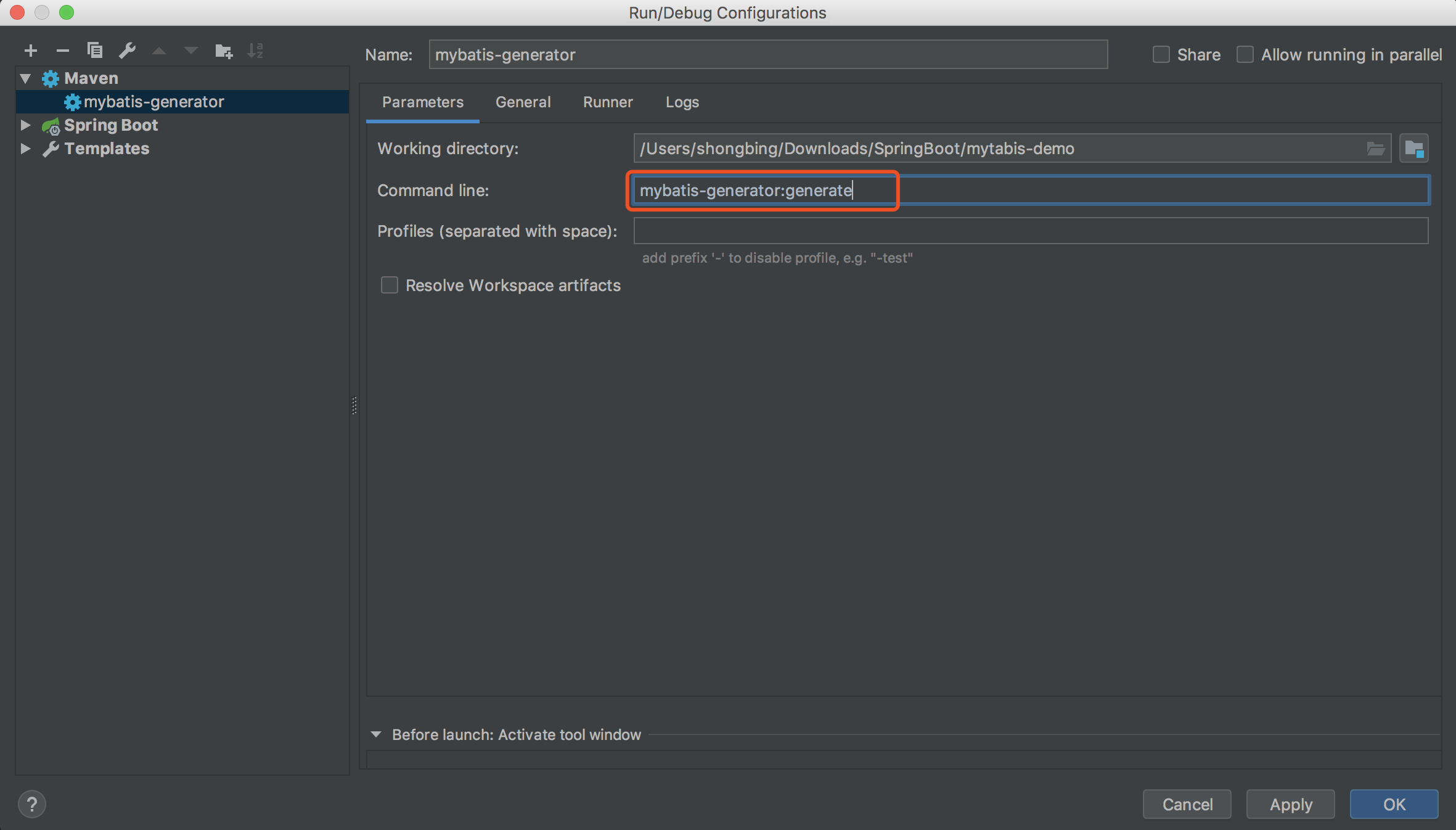Remove selected configuration with minus icon
This screenshot has height=830, width=1456.
pos(62,51)
